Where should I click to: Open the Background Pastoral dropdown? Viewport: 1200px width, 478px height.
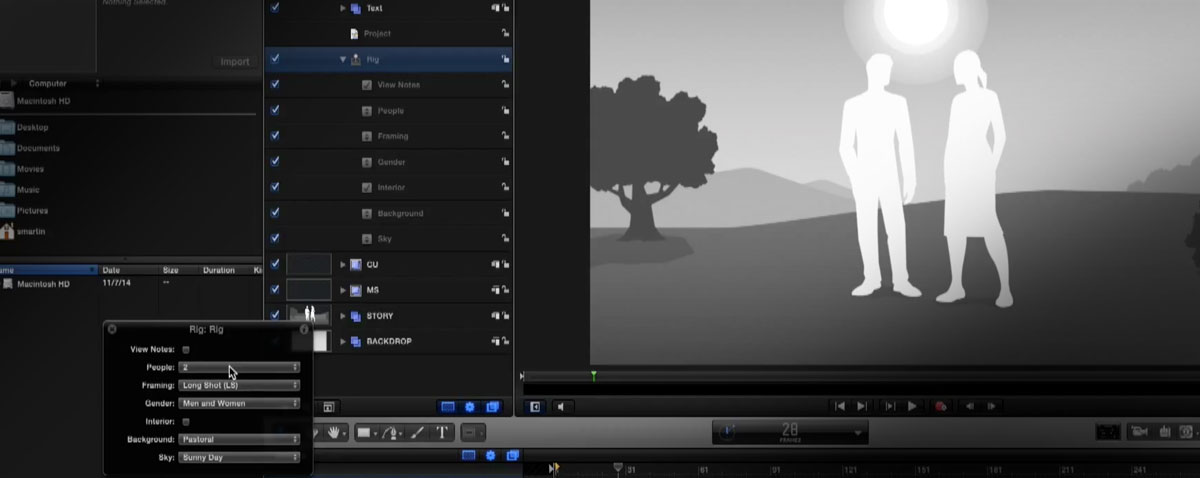(239, 439)
